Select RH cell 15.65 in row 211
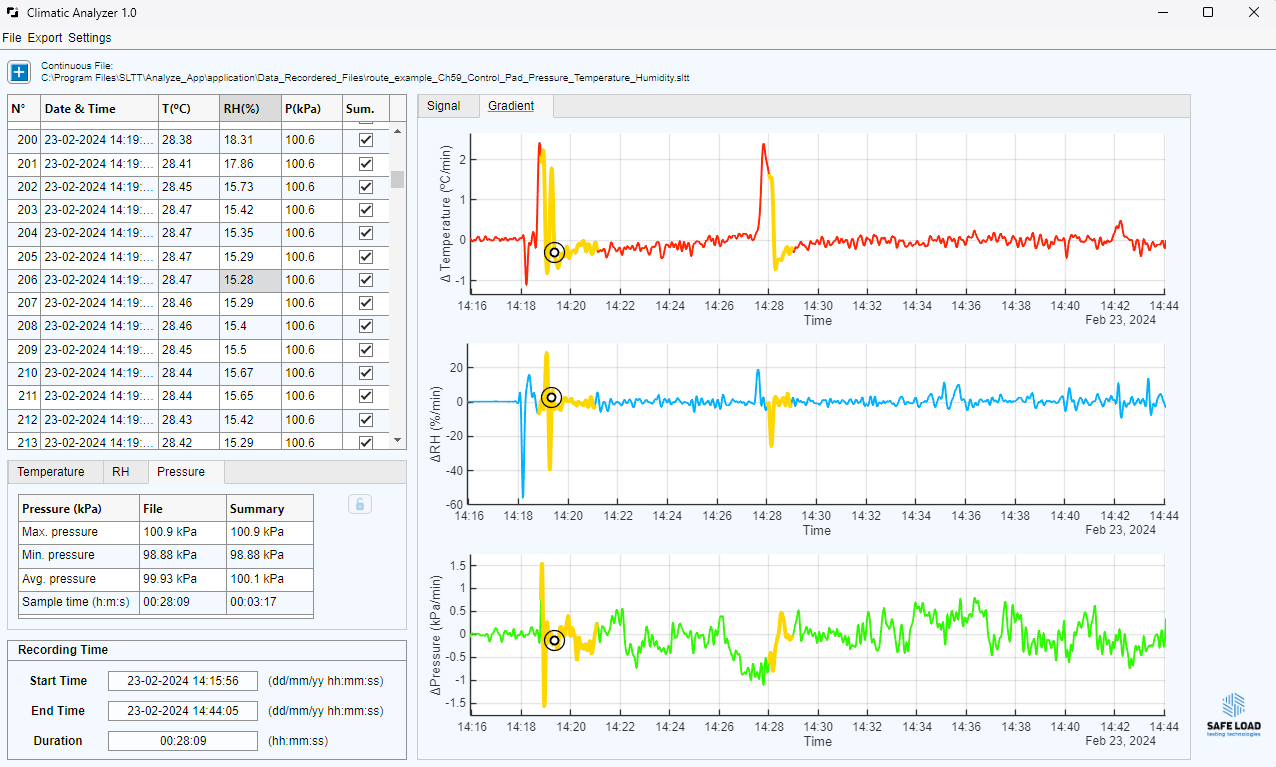1276x767 pixels. click(250, 396)
